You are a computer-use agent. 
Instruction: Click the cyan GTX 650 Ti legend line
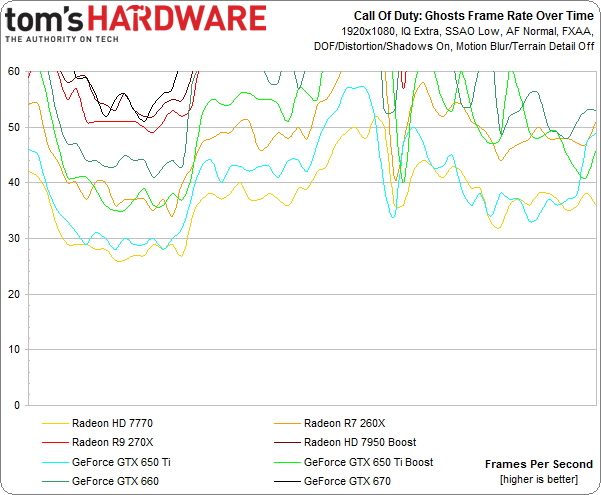coord(55,462)
